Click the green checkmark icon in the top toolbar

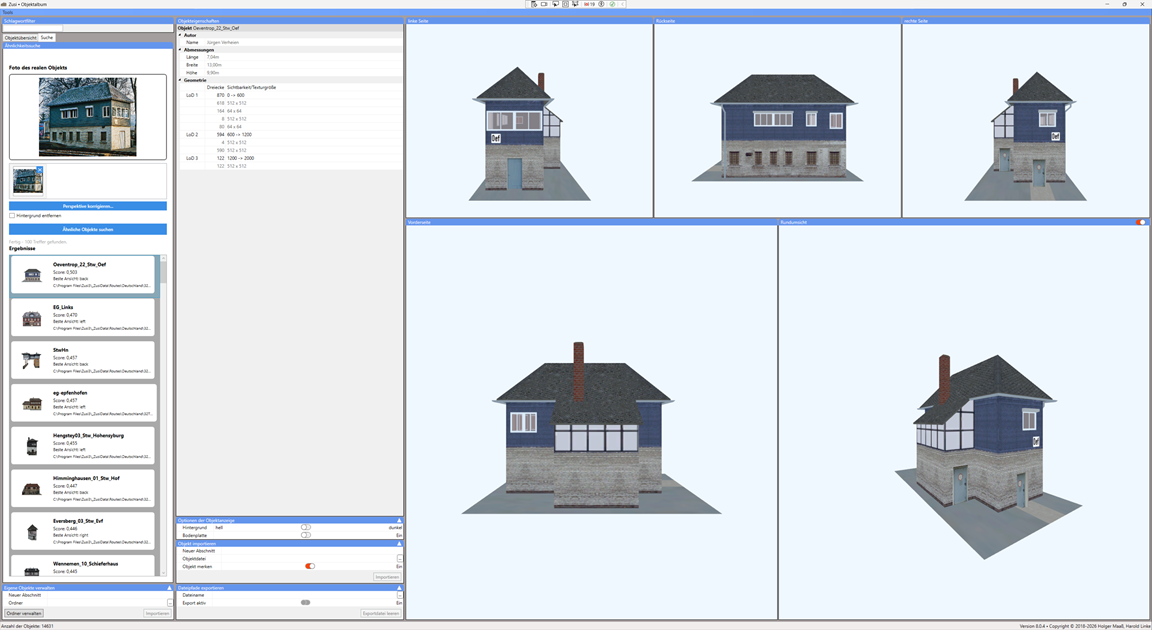pyautogui.click(x=612, y=4)
